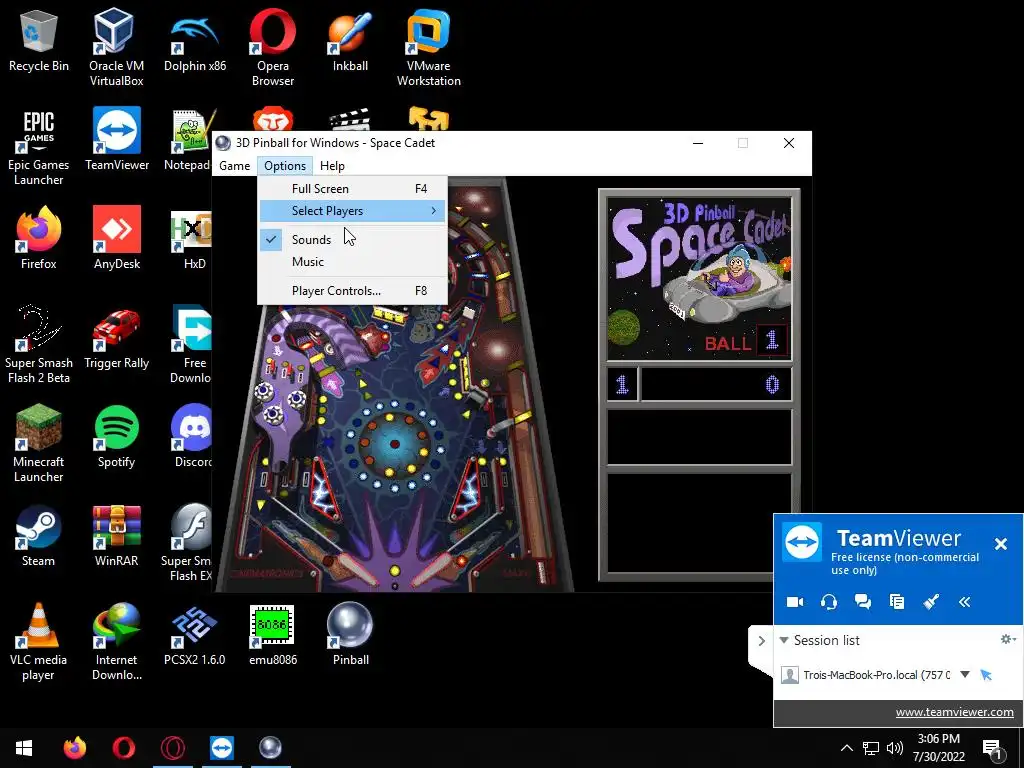Select the Spotify desktop icon
Image resolution: width=1024 pixels, height=768 pixels.
[117, 437]
